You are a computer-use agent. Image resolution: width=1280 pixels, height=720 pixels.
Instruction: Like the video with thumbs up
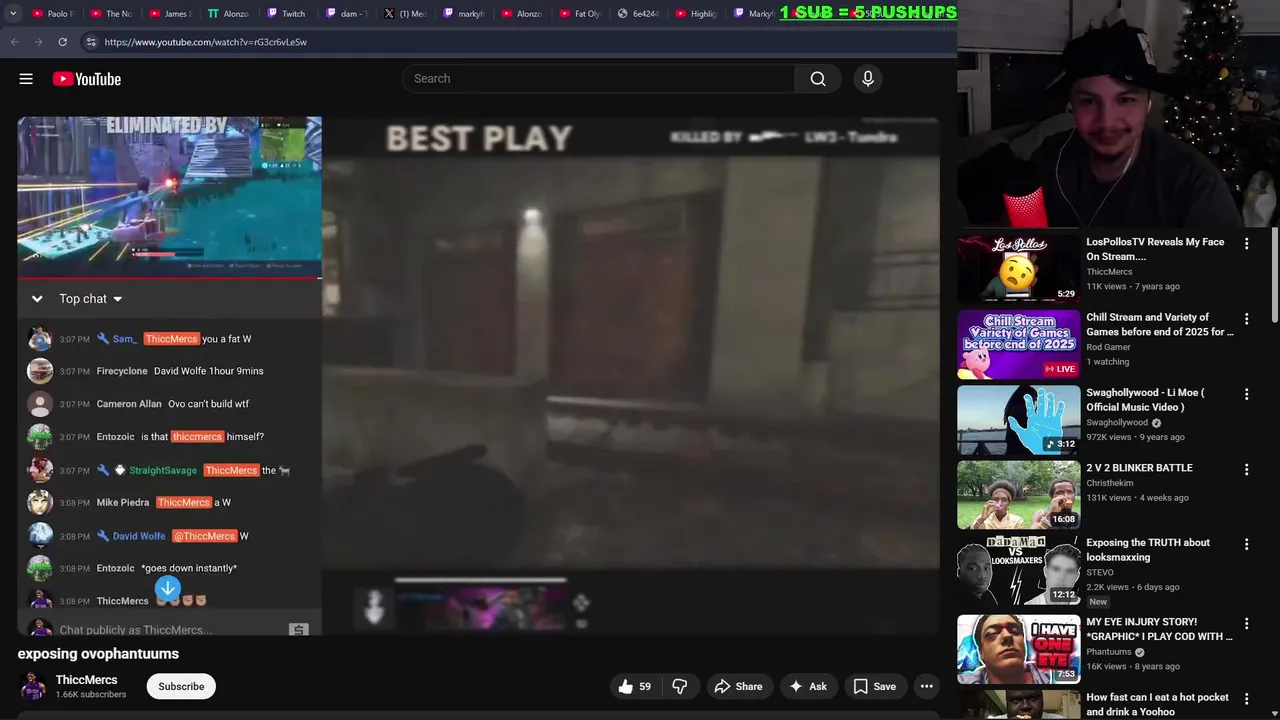coord(634,686)
